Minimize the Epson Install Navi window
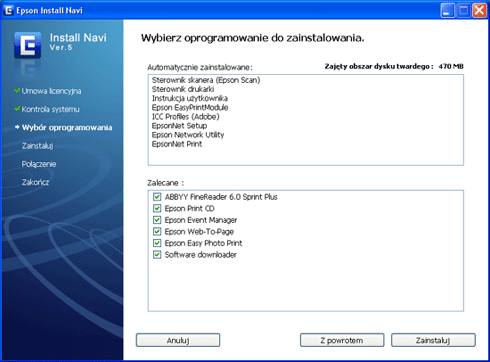Image resolution: width=490 pixels, height=362 pixels. [447, 10]
